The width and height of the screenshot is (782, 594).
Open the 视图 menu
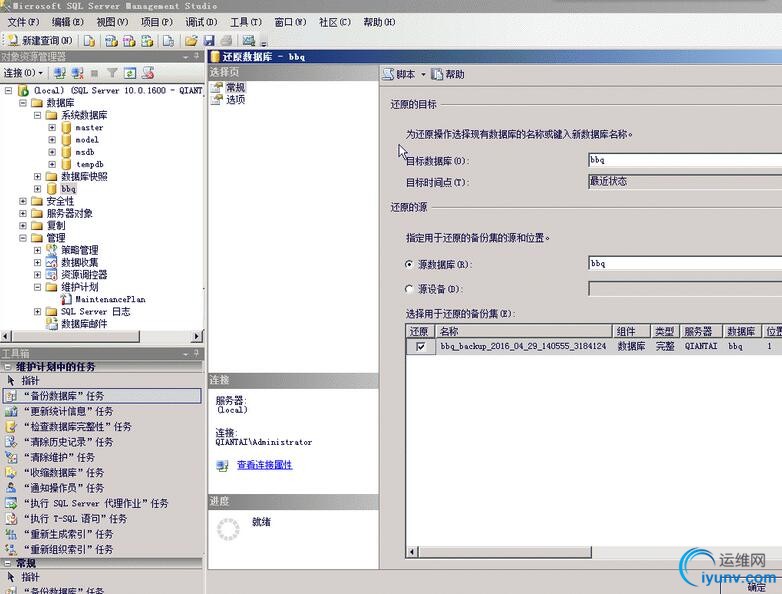[x=112, y=22]
